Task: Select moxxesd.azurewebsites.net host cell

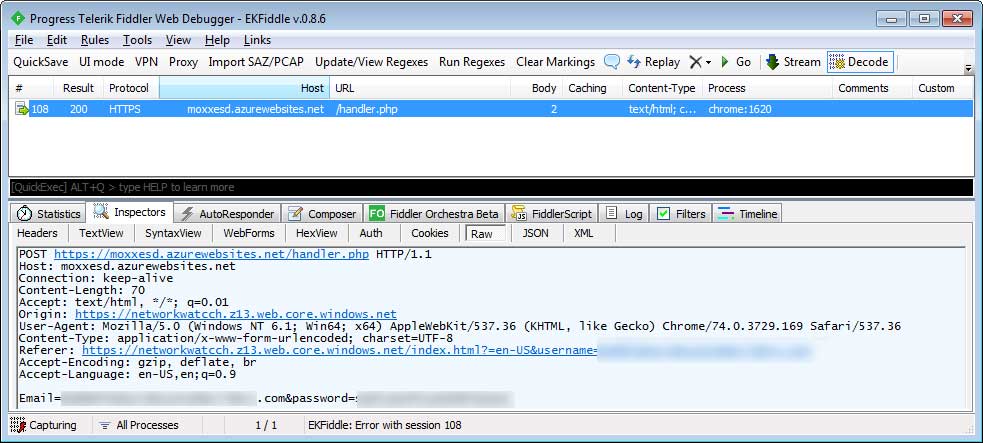Action: coord(255,109)
